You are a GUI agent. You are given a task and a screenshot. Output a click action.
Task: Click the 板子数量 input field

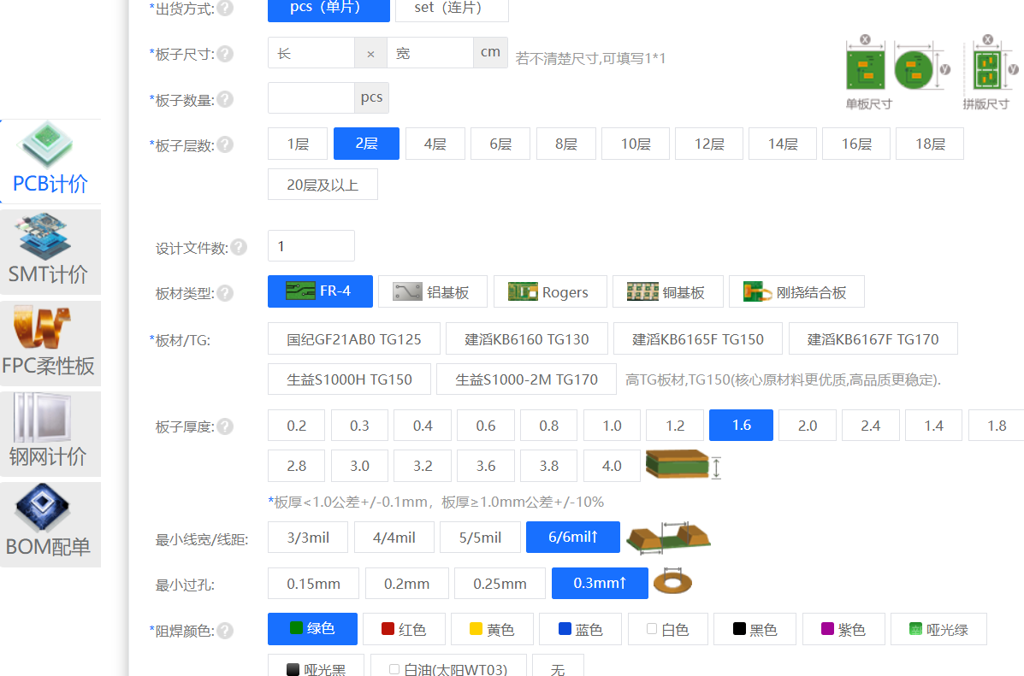(x=310, y=98)
